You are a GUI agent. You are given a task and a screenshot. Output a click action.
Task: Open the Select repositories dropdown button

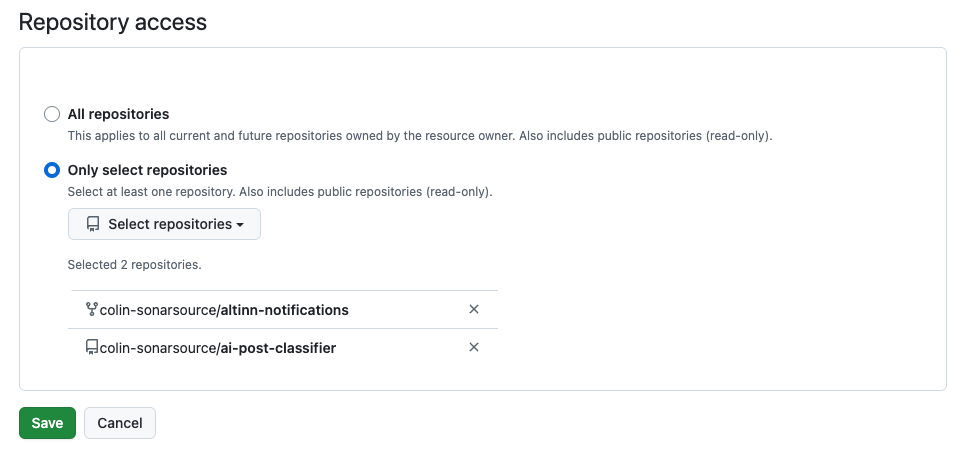pyautogui.click(x=164, y=224)
